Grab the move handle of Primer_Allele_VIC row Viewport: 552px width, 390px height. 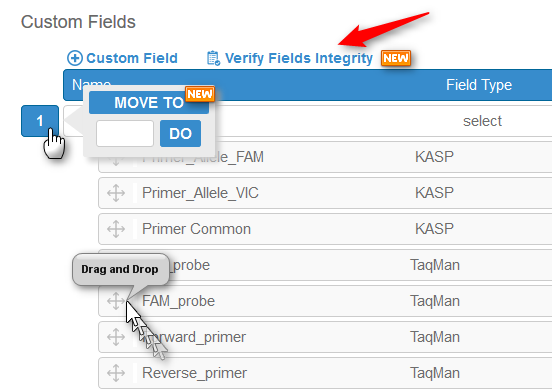(x=116, y=193)
